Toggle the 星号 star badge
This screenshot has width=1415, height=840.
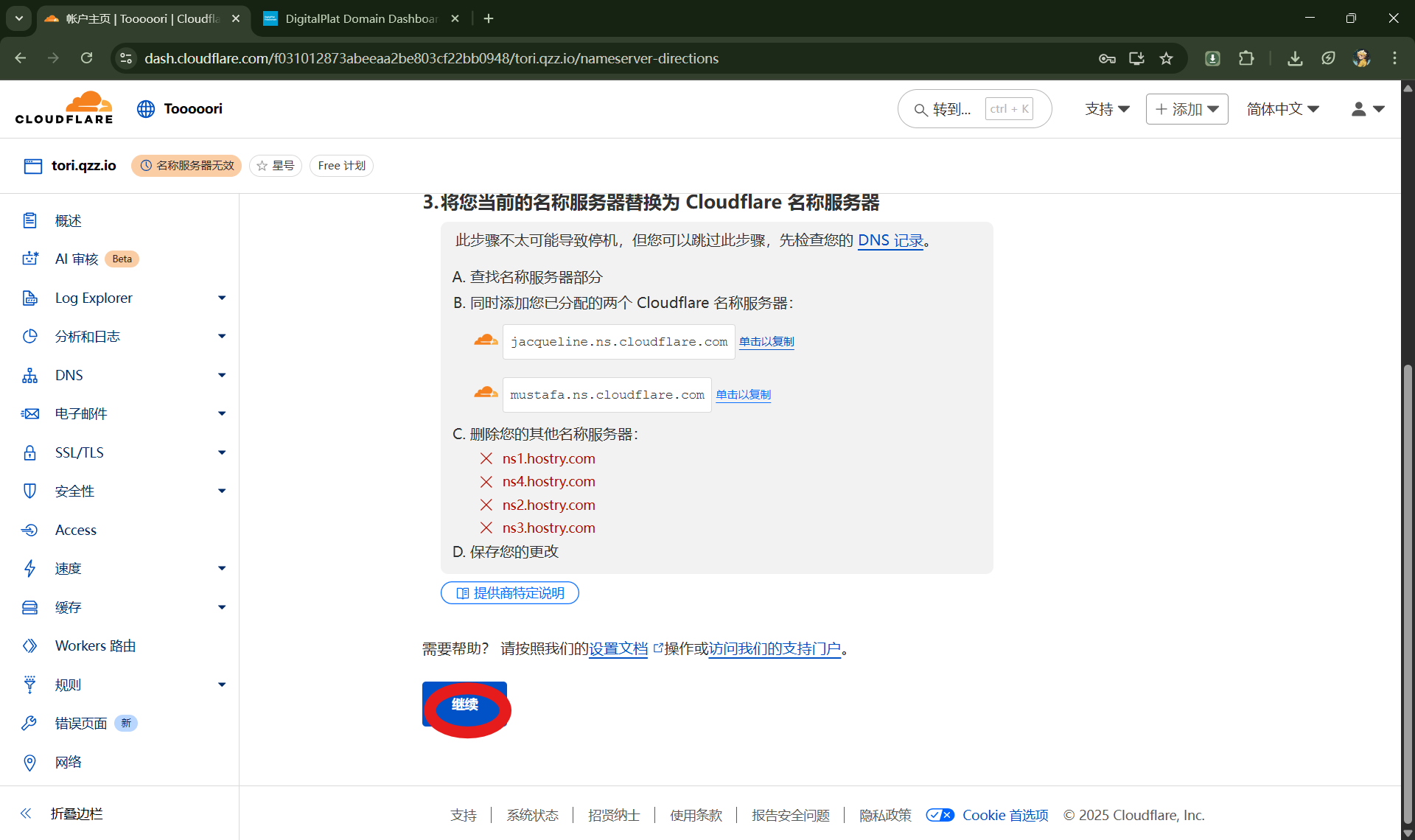pos(276,166)
